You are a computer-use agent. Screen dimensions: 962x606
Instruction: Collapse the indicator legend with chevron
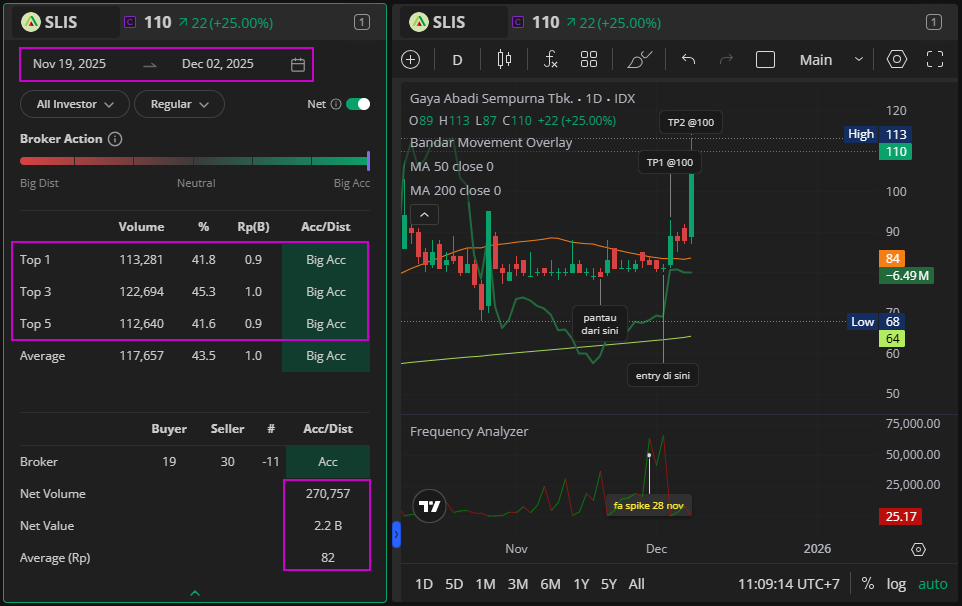coord(424,214)
